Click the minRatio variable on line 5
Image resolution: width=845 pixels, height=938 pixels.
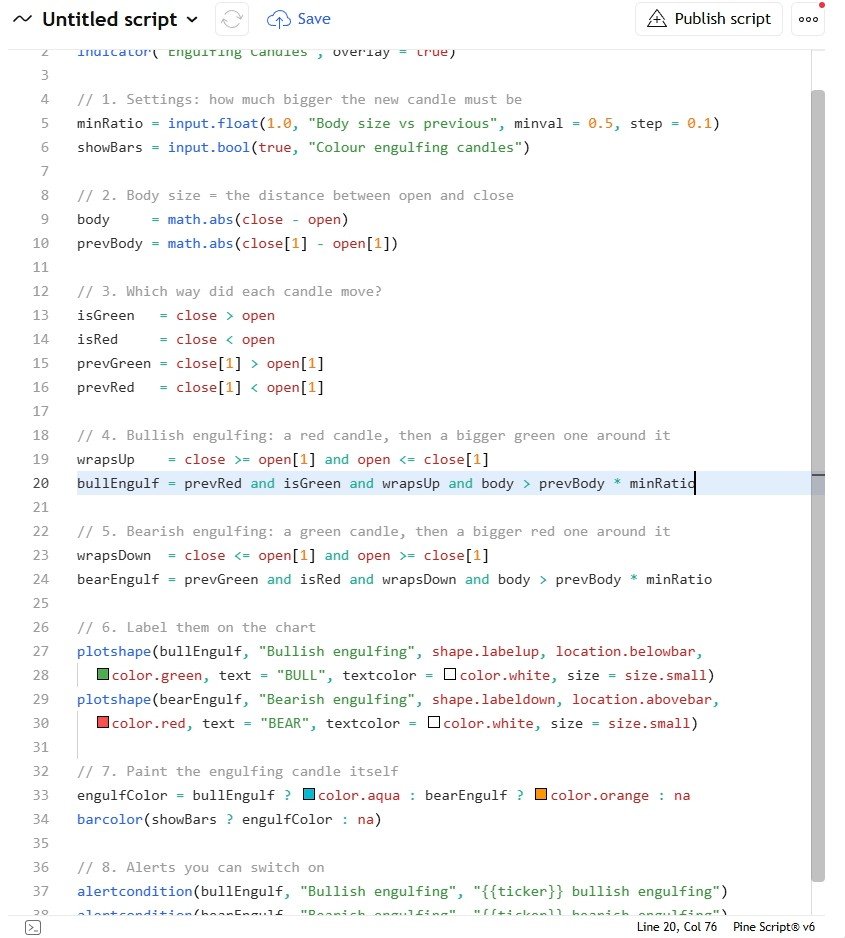(x=110, y=123)
